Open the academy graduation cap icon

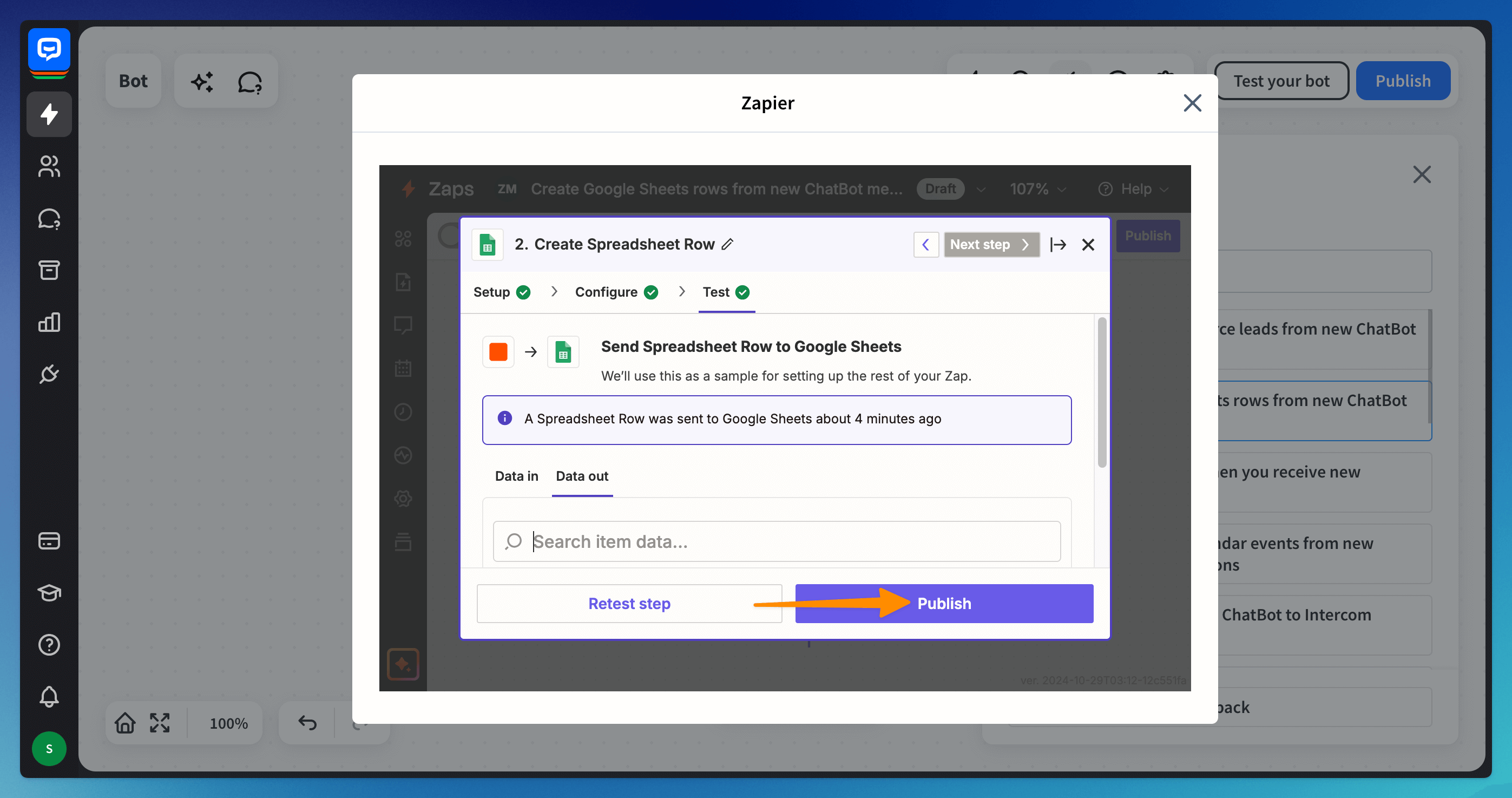[x=49, y=592]
